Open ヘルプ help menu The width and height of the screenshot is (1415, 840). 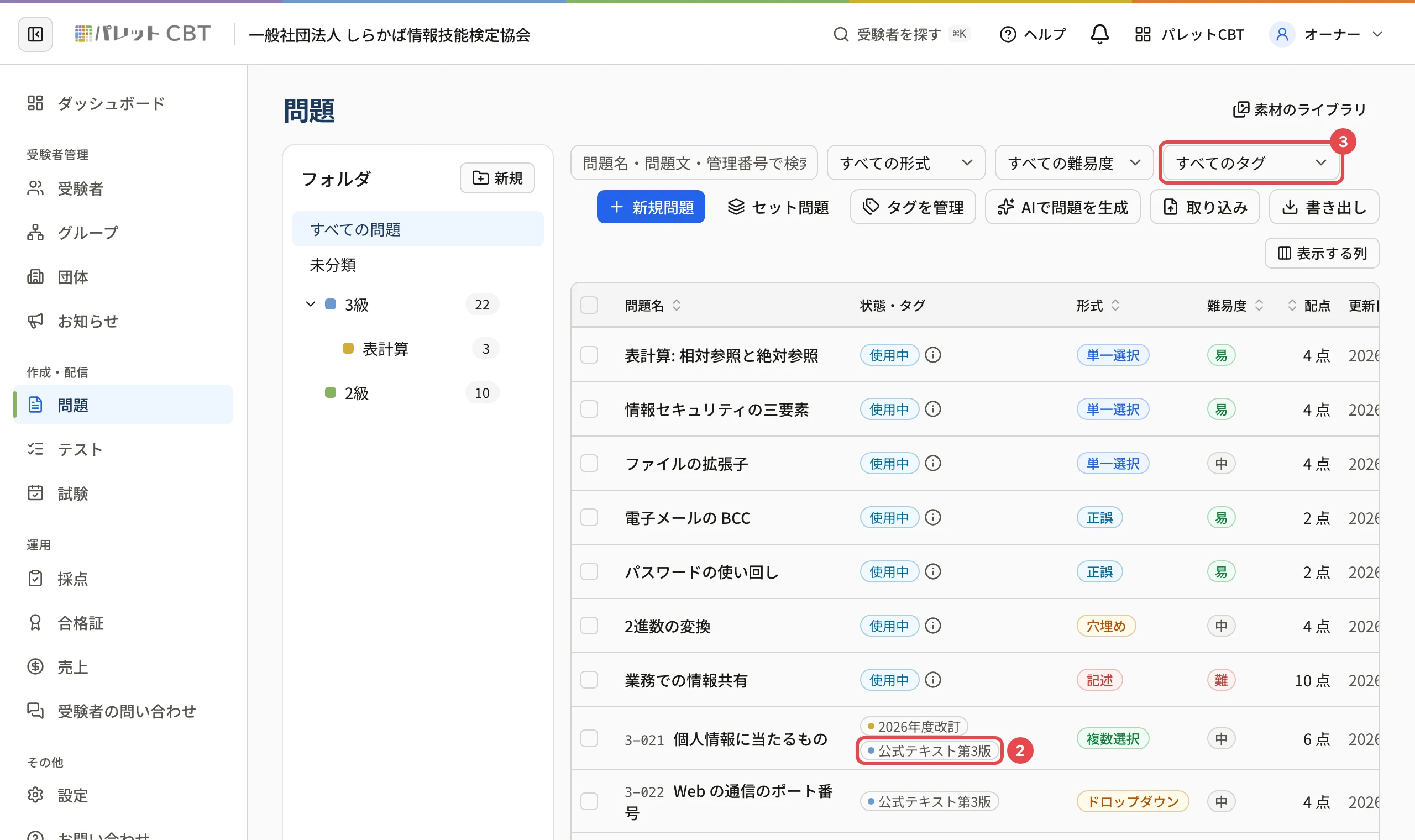coord(1033,34)
